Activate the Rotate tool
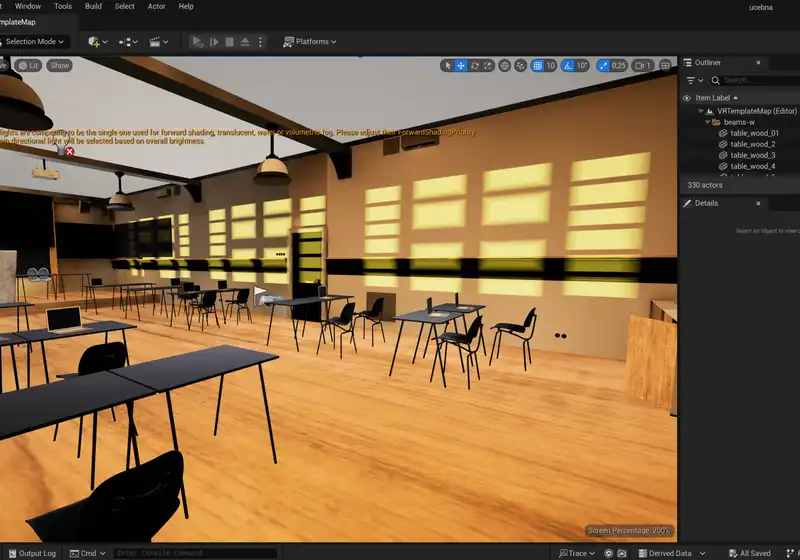800x560 pixels. [474, 66]
